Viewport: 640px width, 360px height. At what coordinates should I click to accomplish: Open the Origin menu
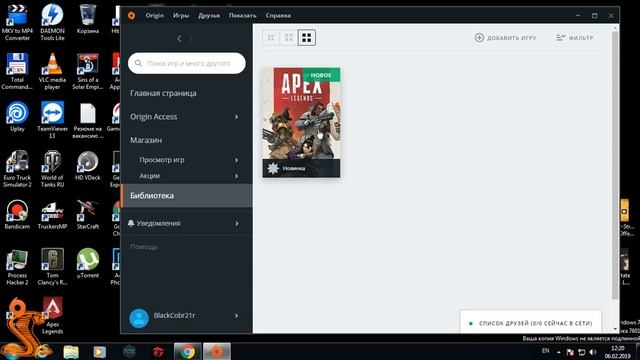point(154,16)
